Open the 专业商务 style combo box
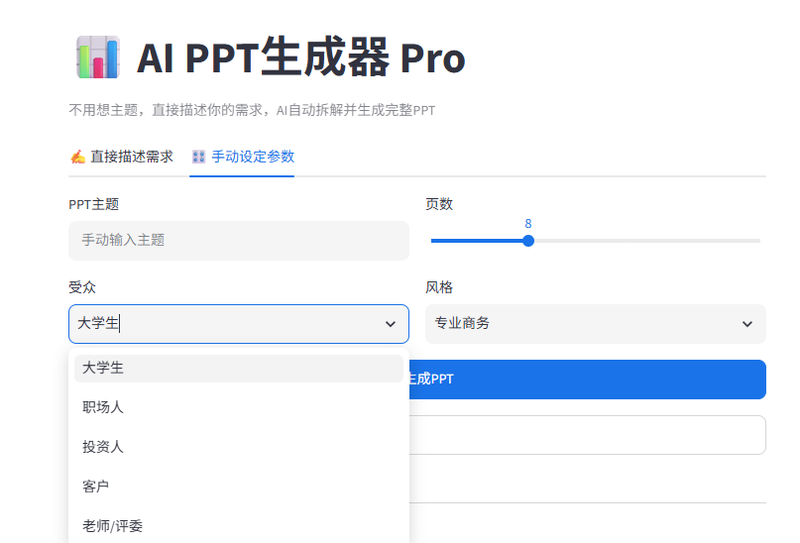Viewport: 800px width, 543px height. [x=595, y=324]
